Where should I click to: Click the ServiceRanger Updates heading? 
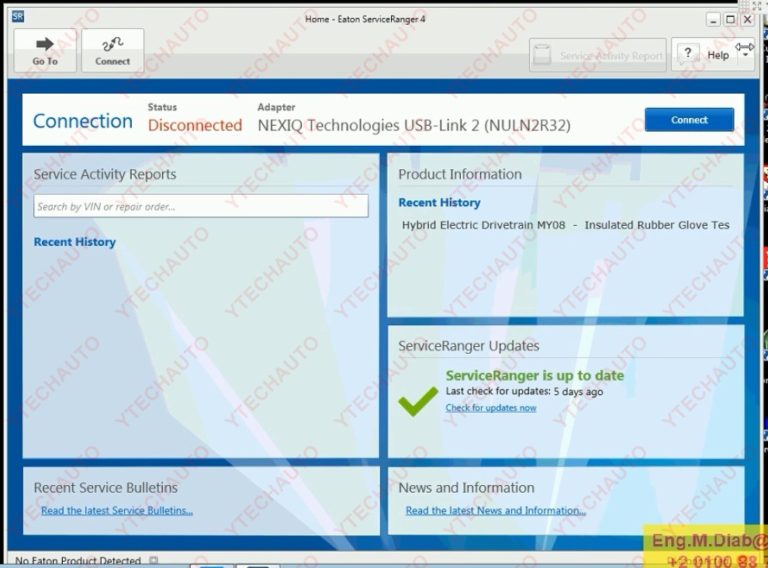(469, 346)
